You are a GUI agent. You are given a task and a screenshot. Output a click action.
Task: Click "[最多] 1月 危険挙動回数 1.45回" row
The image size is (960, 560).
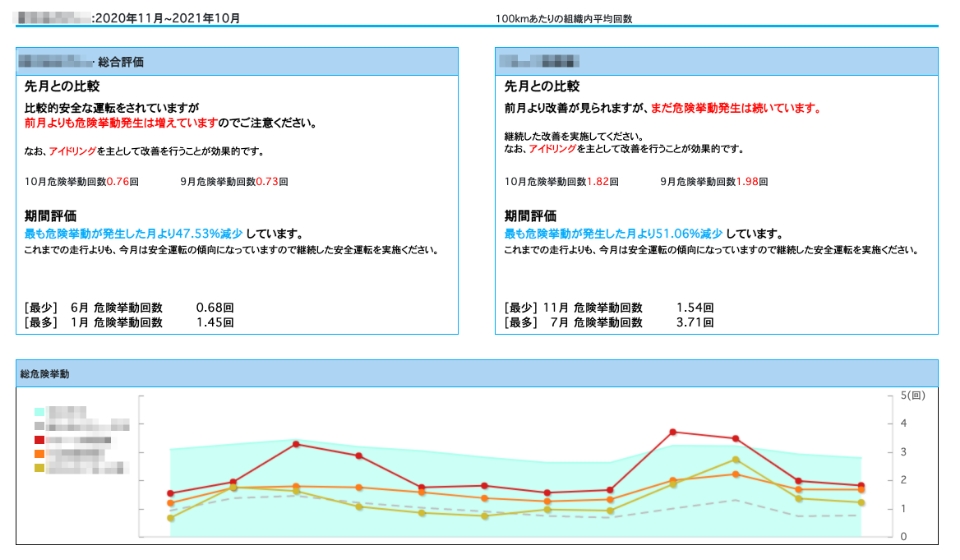(x=129, y=323)
